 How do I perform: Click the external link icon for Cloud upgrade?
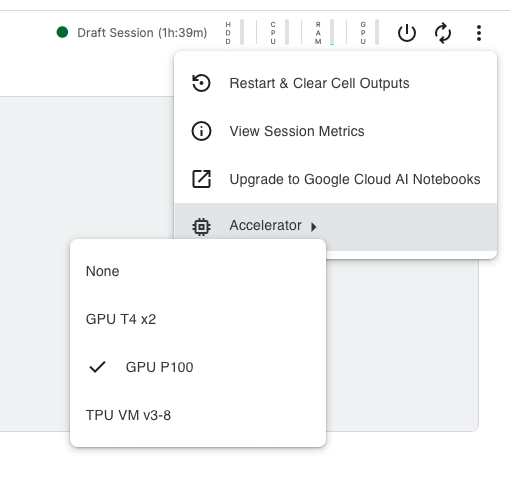pos(201,179)
